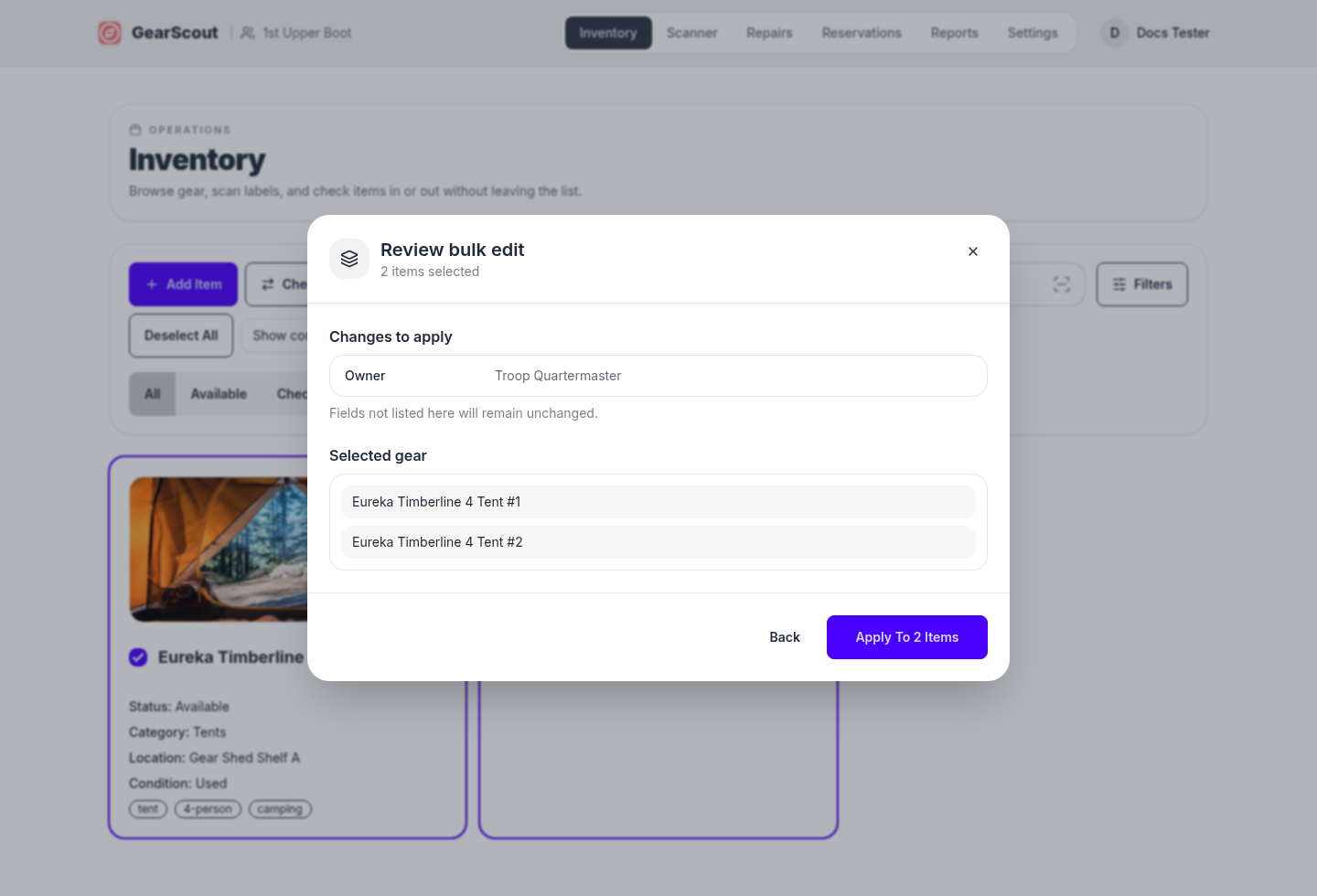Screen dimensions: 1317x896
Task: Uncheck the Eureka Timberline item checkbox
Action: [x=138, y=657]
